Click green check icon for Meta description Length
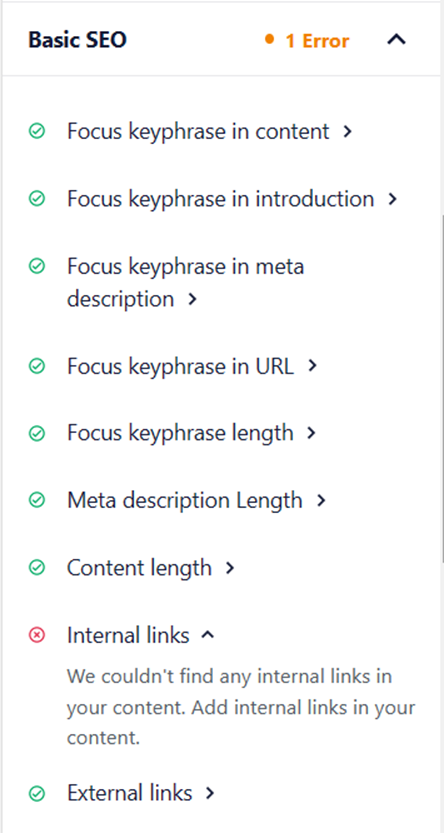 (37, 500)
